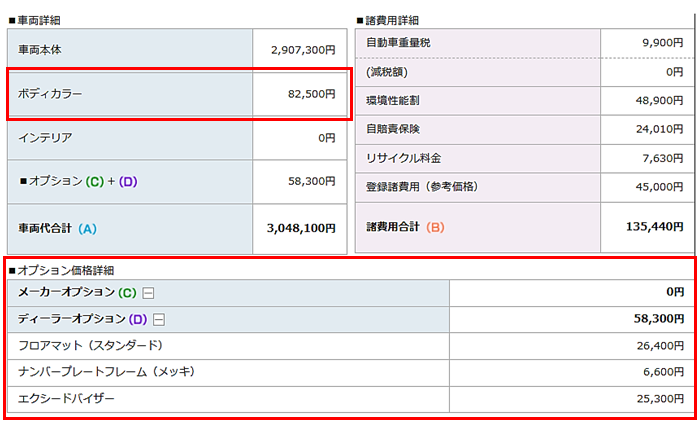The image size is (700, 429).
Task: Click the orange (B) beside 諸費用合計
Action: (435, 227)
